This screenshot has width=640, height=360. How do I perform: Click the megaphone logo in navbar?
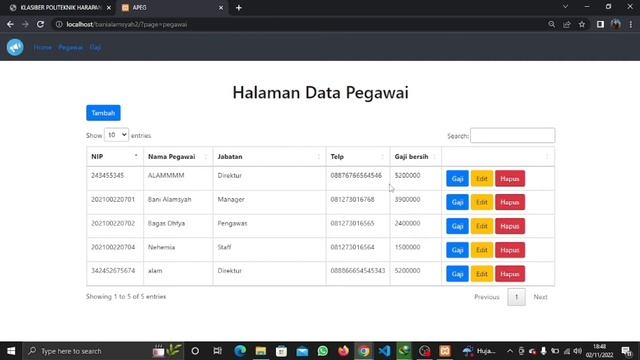pos(15,47)
